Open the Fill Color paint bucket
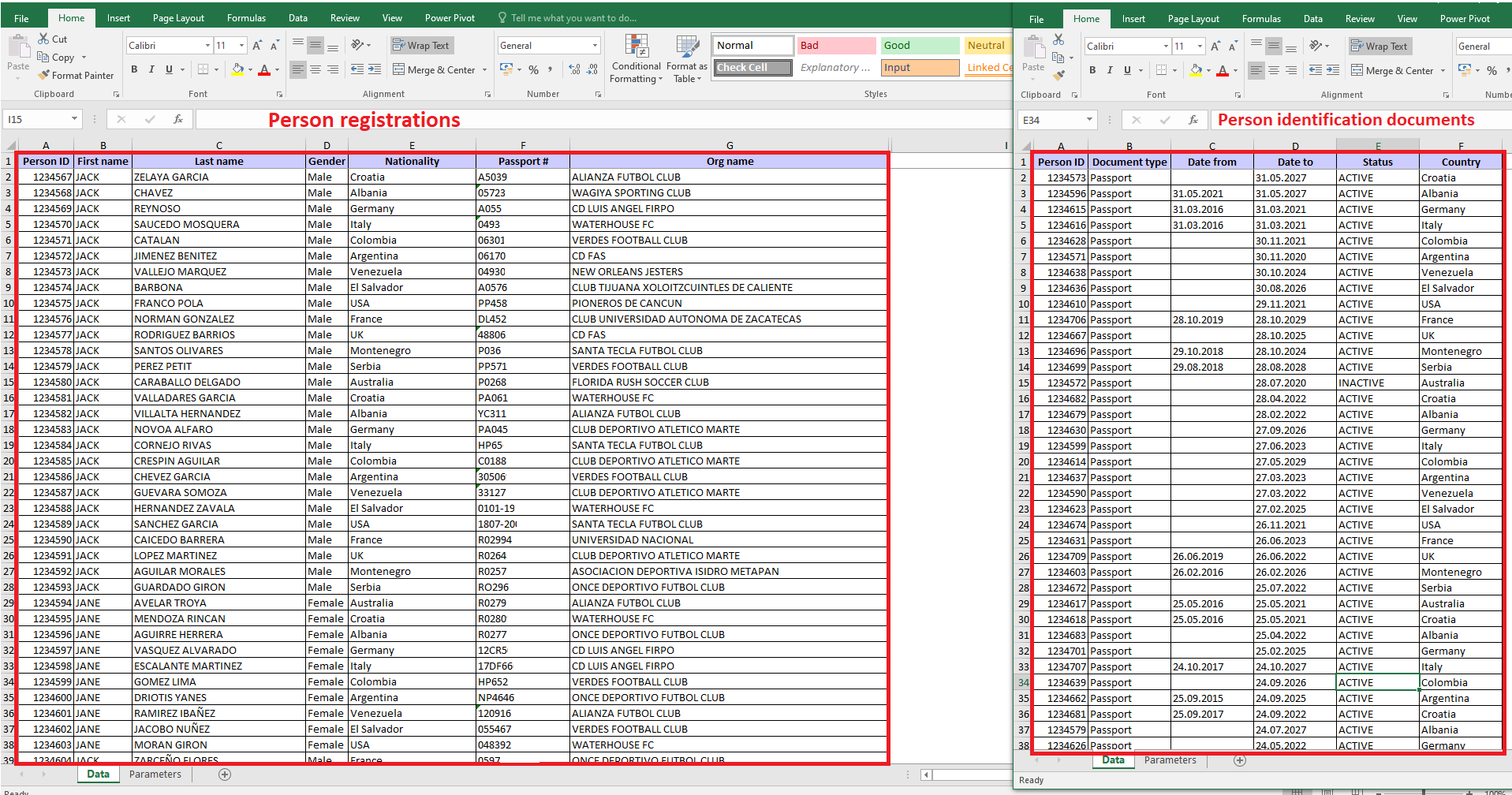This screenshot has width=1512, height=795. (237, 69)
